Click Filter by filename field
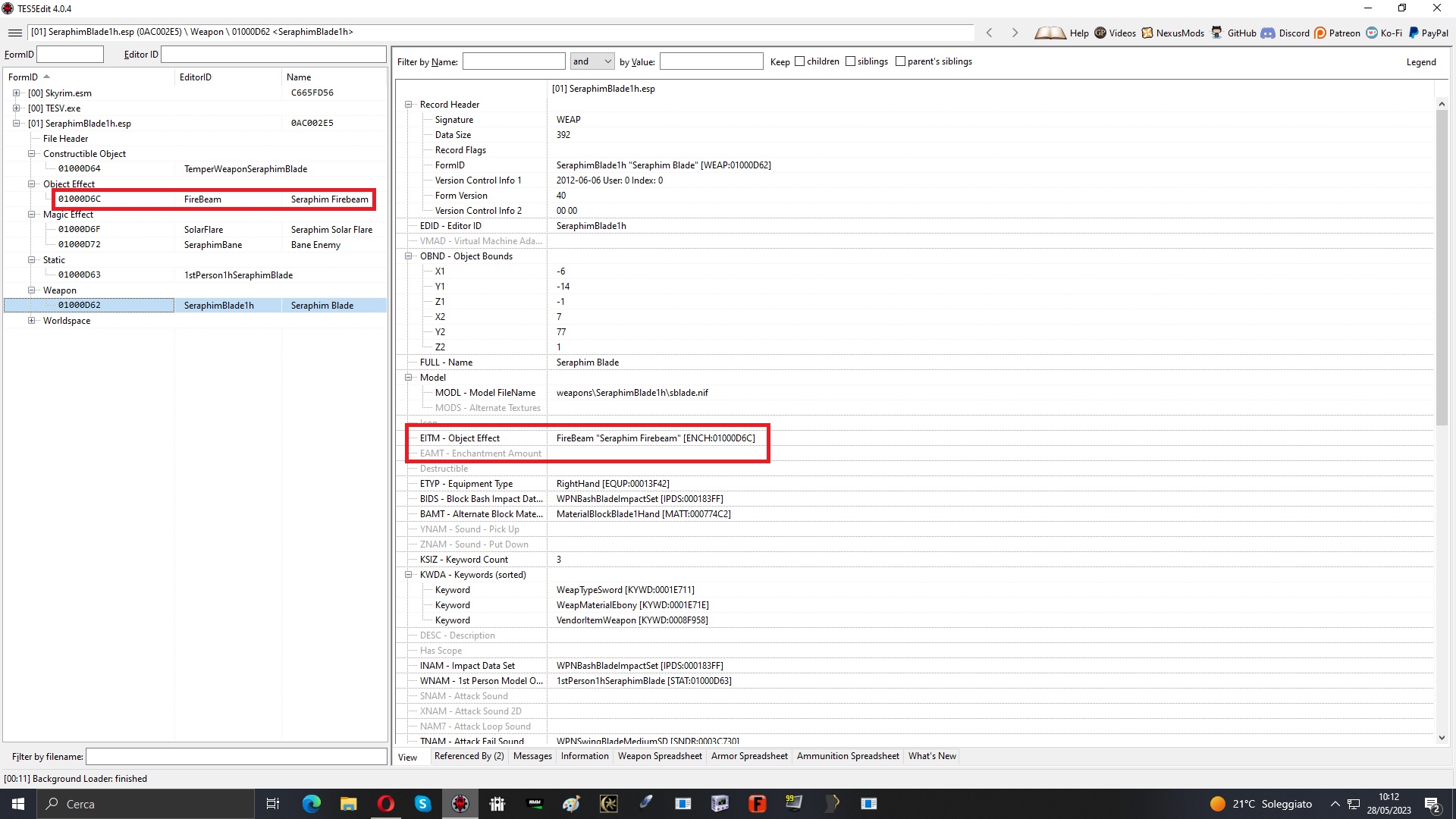This screenshot has height=819, width=1456. tap(237, 757)
